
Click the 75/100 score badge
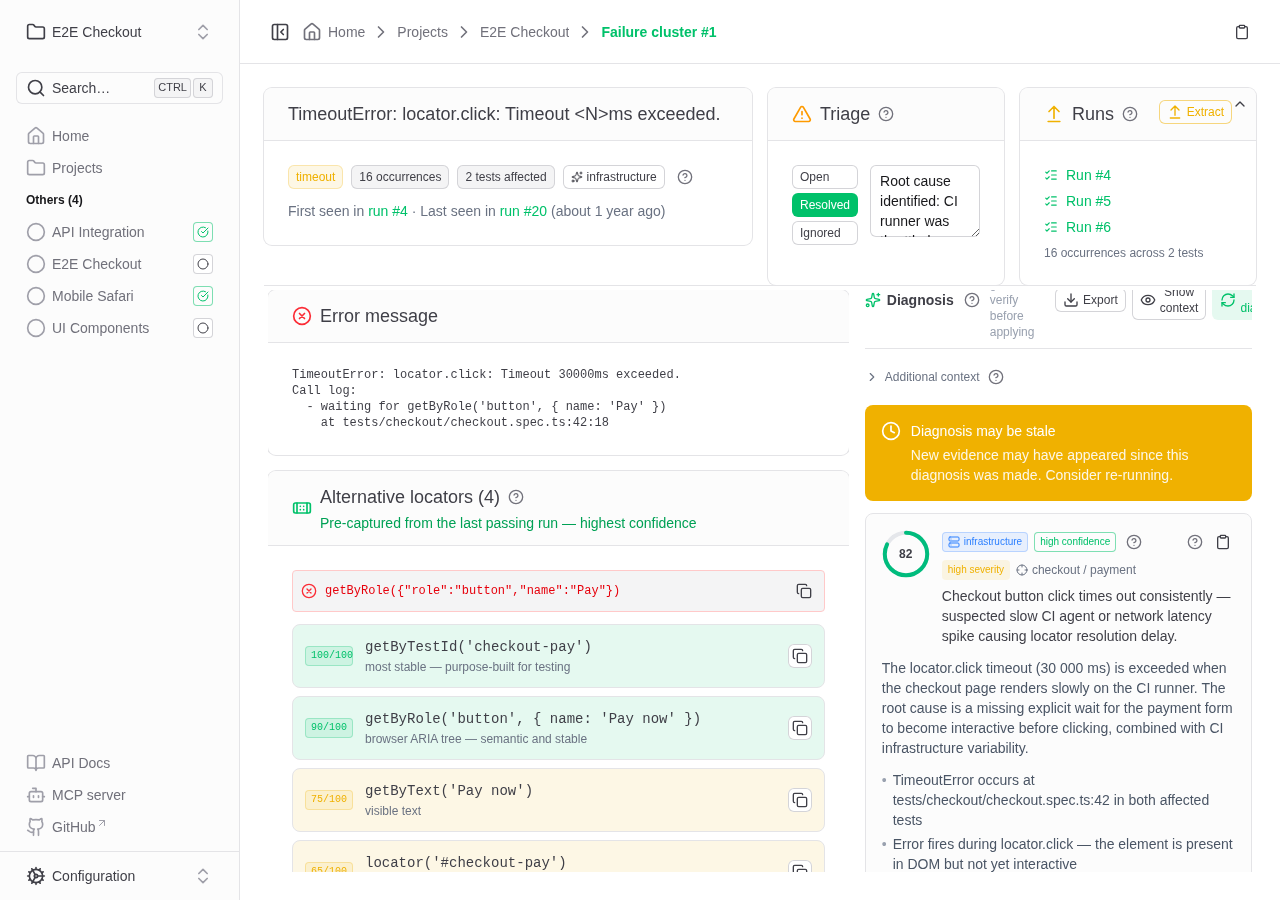[x=329, y=800]
